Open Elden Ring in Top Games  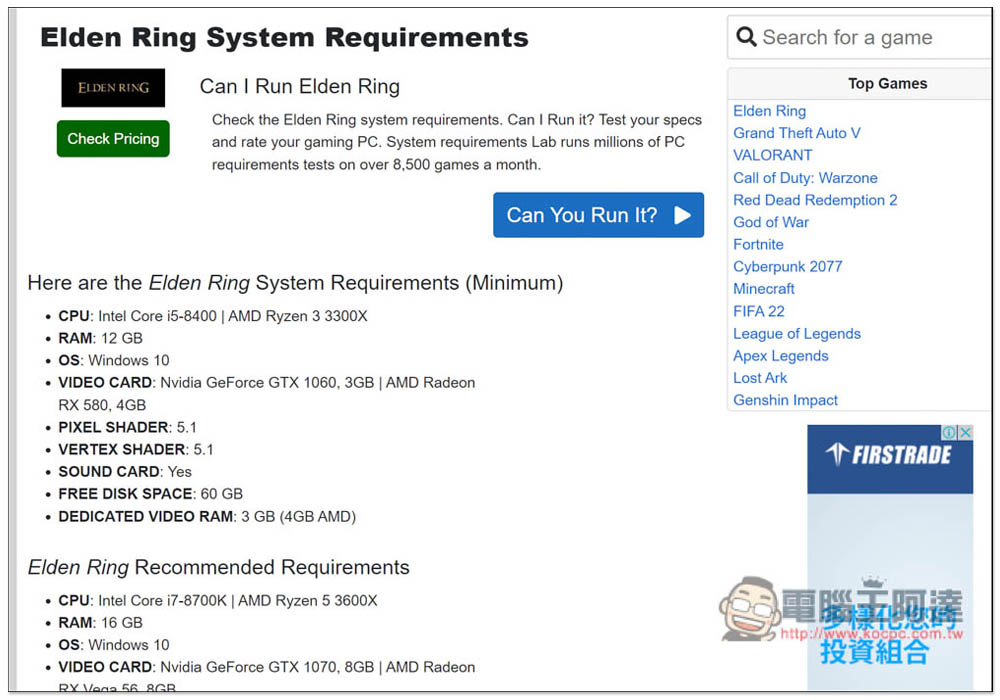pyautogui.click(x=769, y=111)
